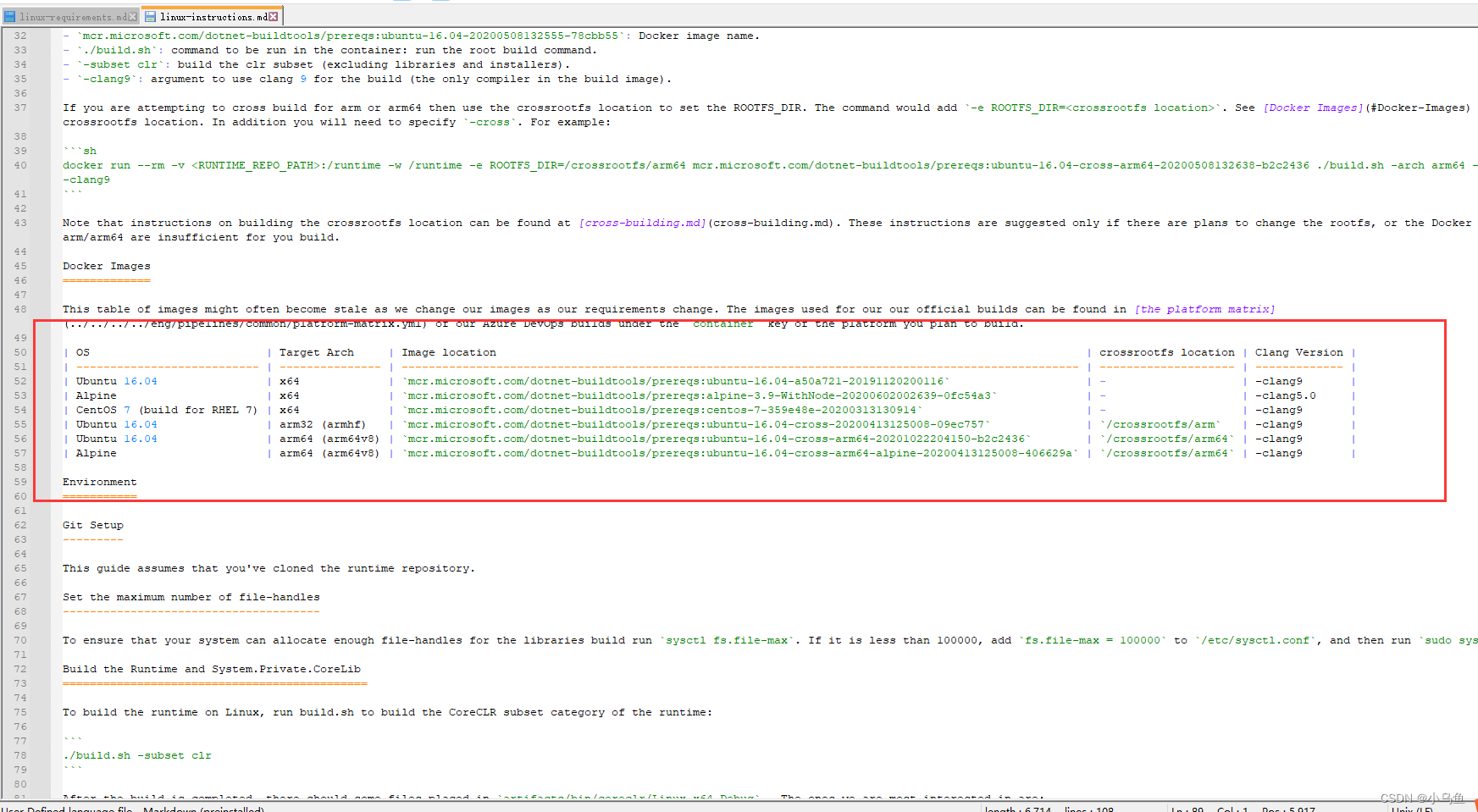Close the linux-instructions.md tab
The width and height of the screenshot is (1478, 812).
(274, 15)
